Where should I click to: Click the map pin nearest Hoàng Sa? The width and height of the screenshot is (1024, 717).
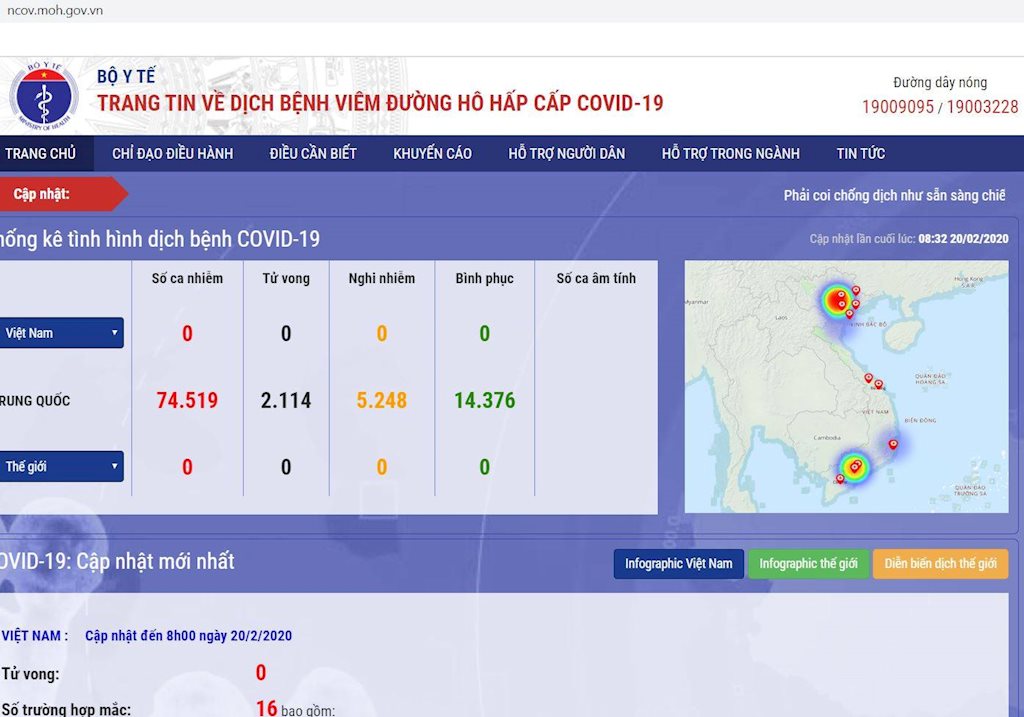(x=879, y=384)
